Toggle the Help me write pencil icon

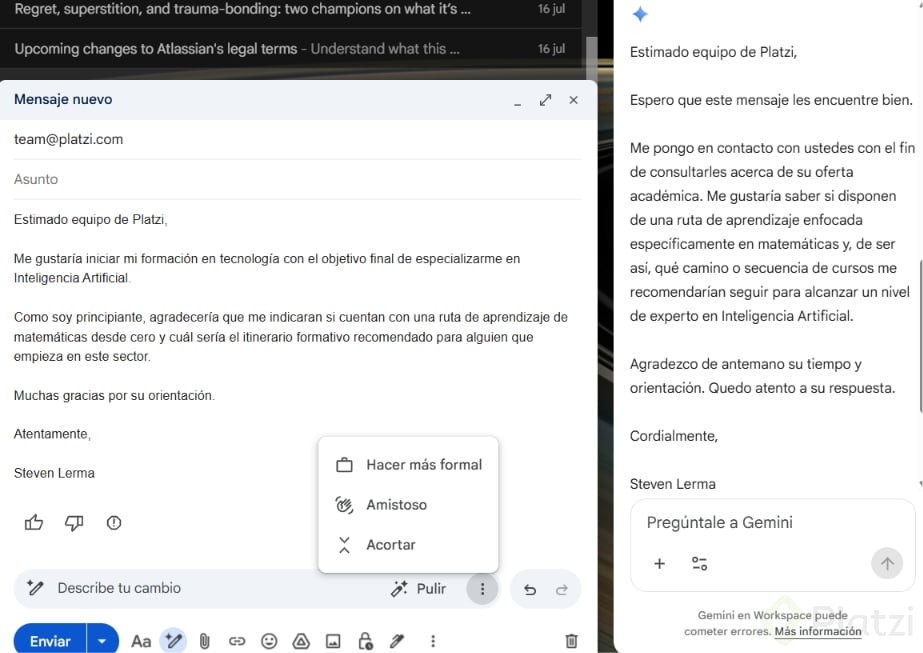(x=173, y=641)
